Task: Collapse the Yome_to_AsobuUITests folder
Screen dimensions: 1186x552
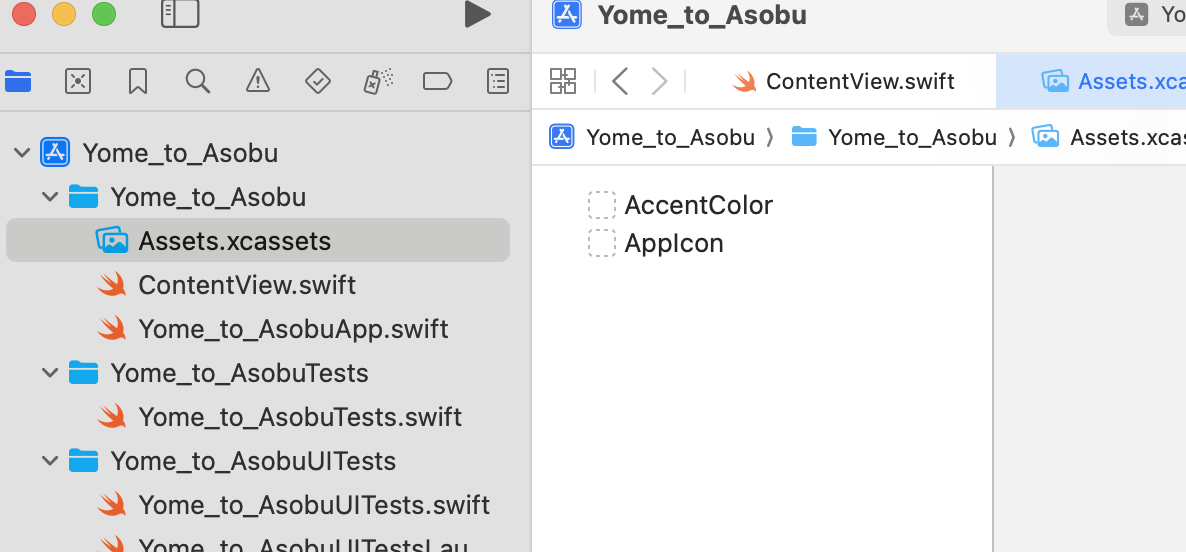Action: 50,461
